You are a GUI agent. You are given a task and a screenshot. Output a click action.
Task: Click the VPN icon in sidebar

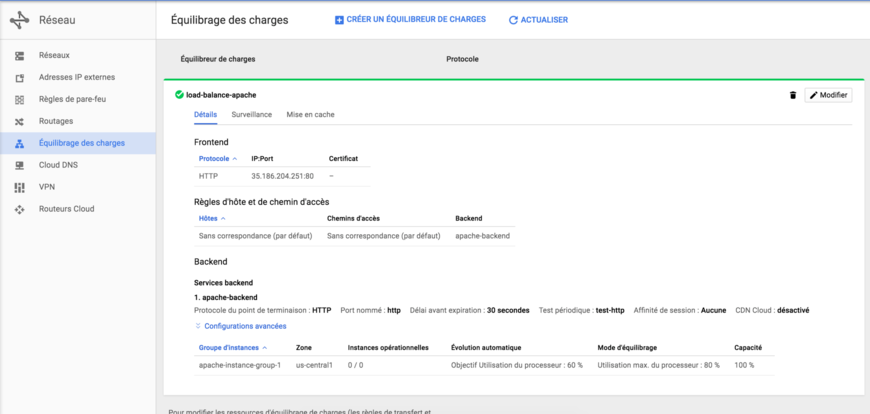click(x=19, y=188)
